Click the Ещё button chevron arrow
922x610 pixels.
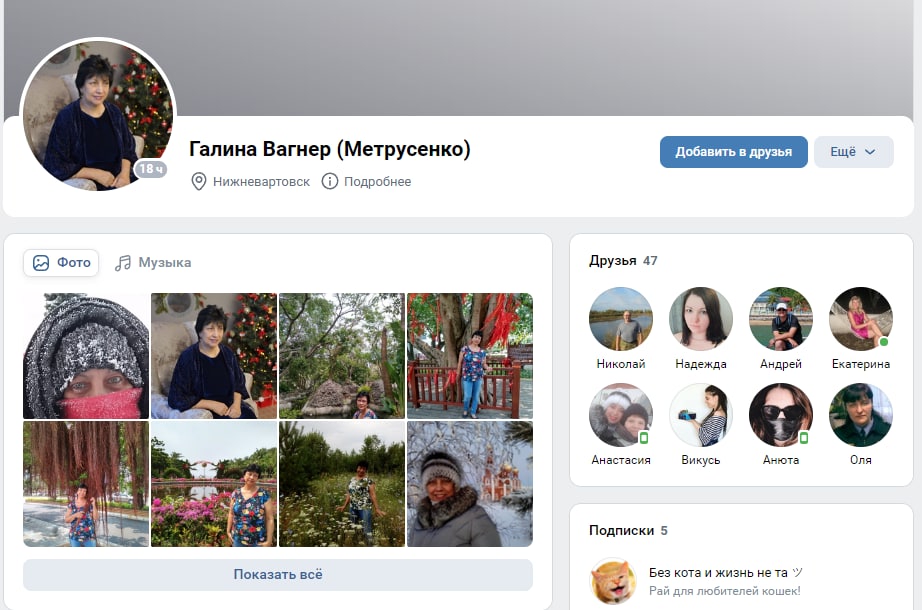point(870,152)
